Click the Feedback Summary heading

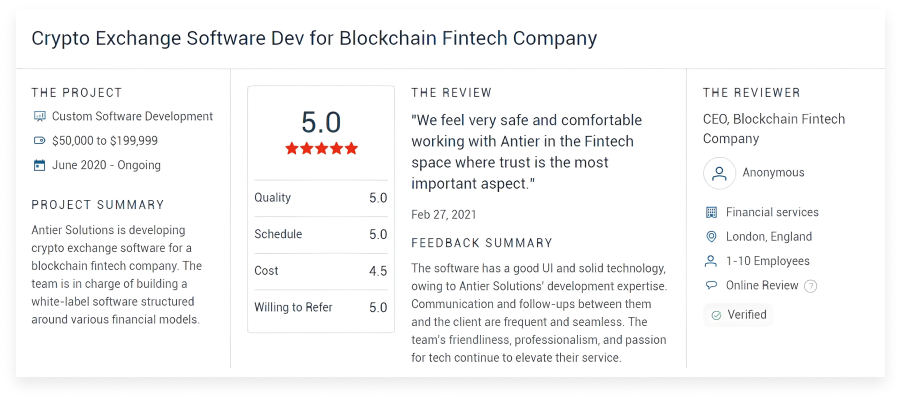click(x=482, y=243)
